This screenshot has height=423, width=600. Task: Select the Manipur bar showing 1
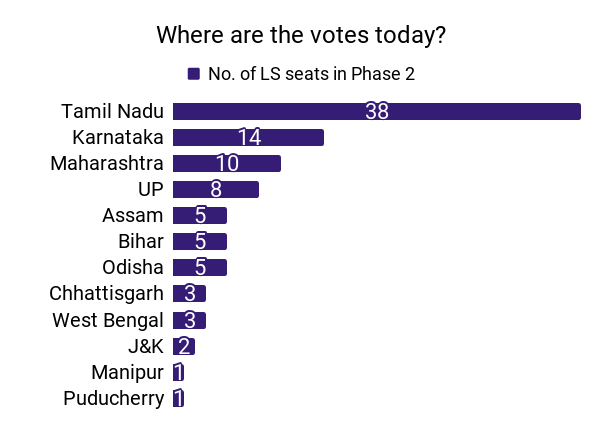(178, 372)
